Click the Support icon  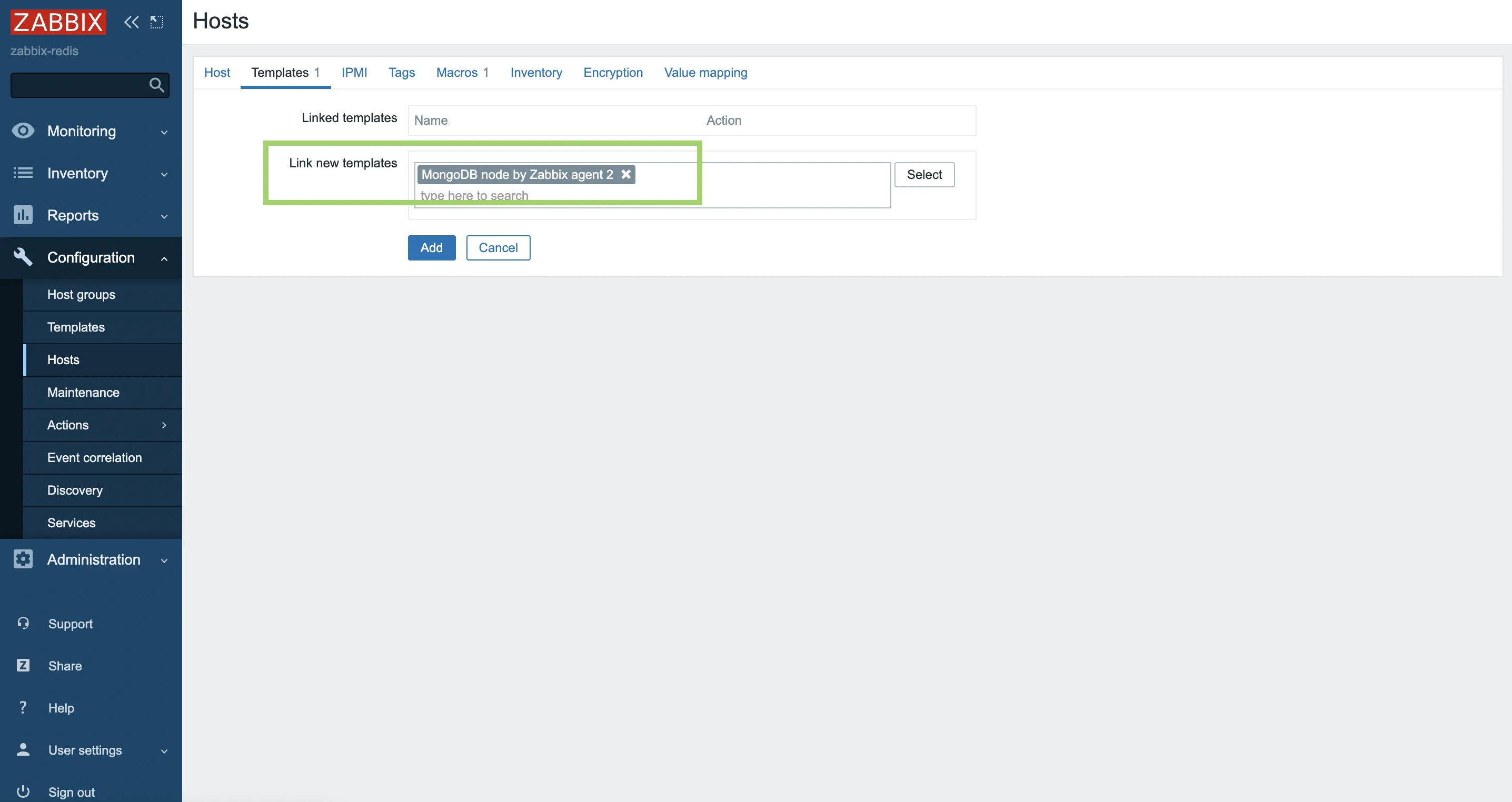click(x=22, y=622)
